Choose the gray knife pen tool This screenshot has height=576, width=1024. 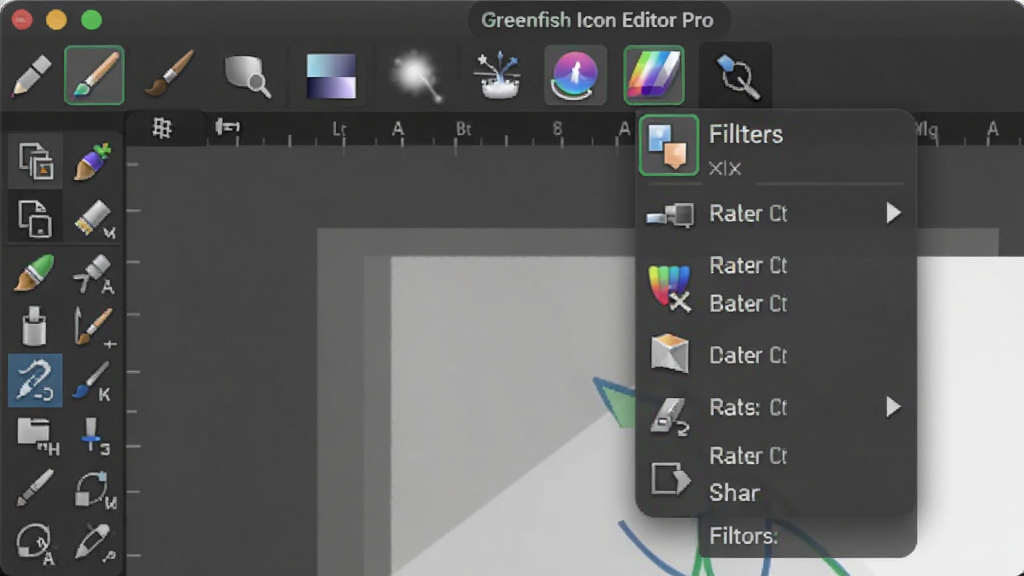pos(34,488)
